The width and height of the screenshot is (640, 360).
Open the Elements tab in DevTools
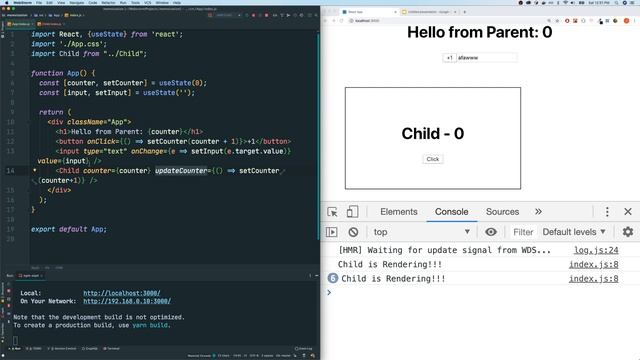pyautogui.click(x=399, y=212)
